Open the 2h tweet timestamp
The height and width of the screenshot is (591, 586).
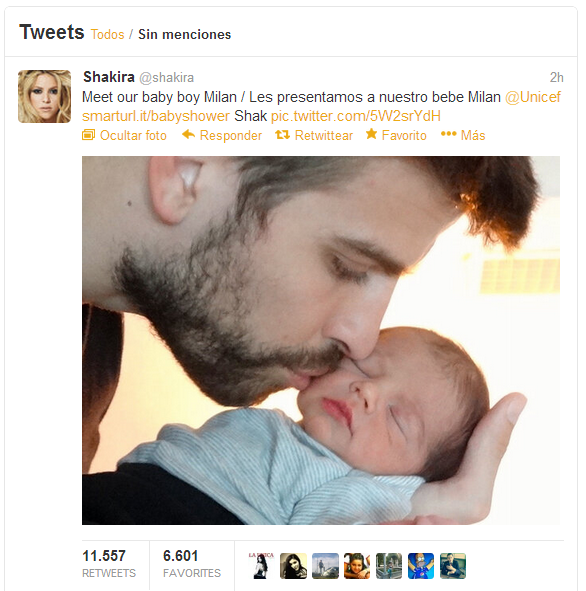(x=556, y=77)
